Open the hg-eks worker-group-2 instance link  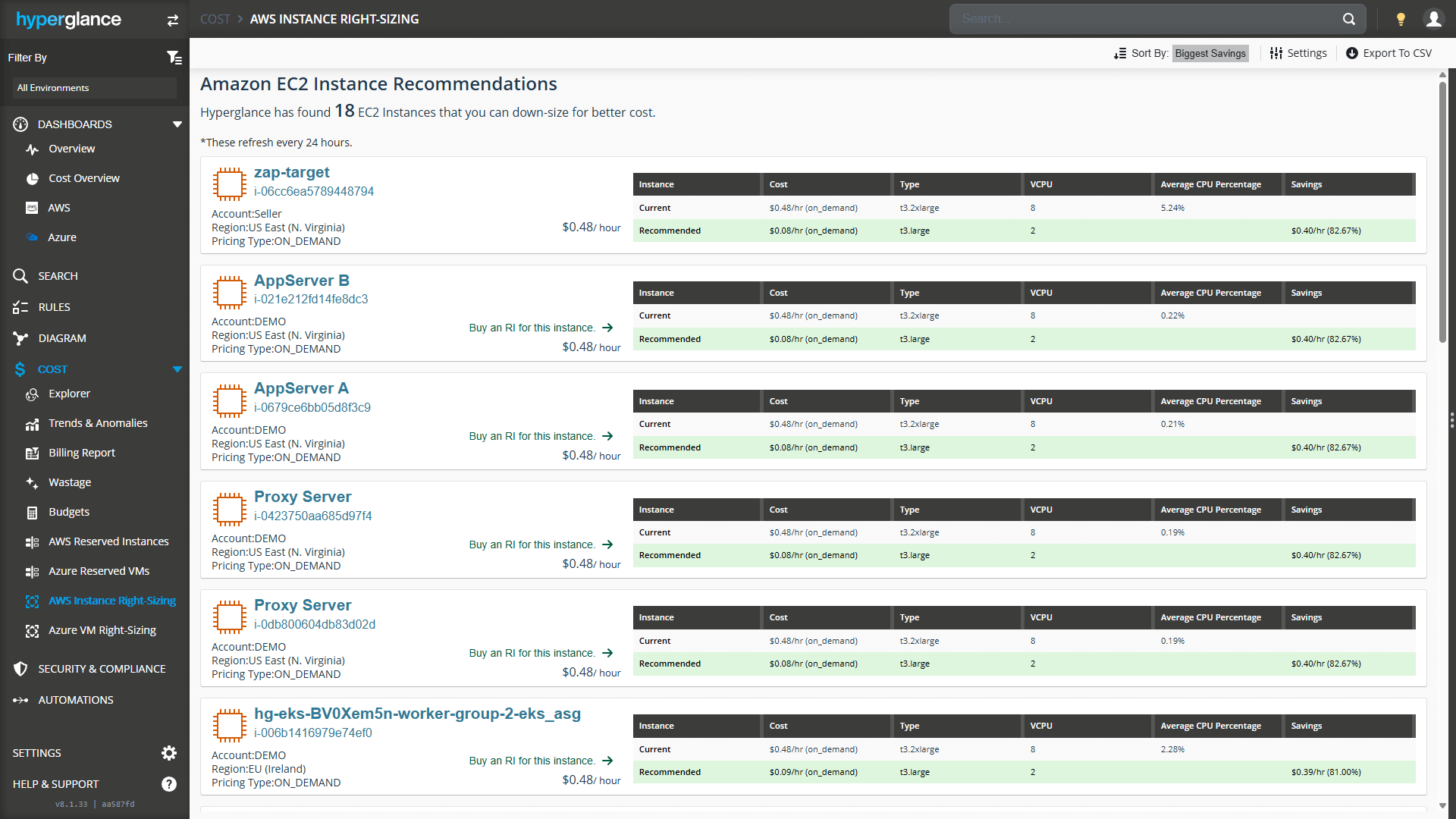point(417,714)
